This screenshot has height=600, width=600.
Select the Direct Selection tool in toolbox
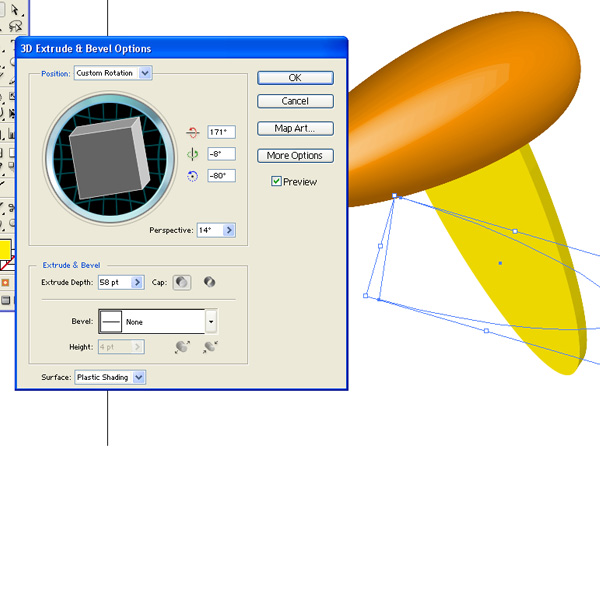pyautogui.click(x=15, y=10)
